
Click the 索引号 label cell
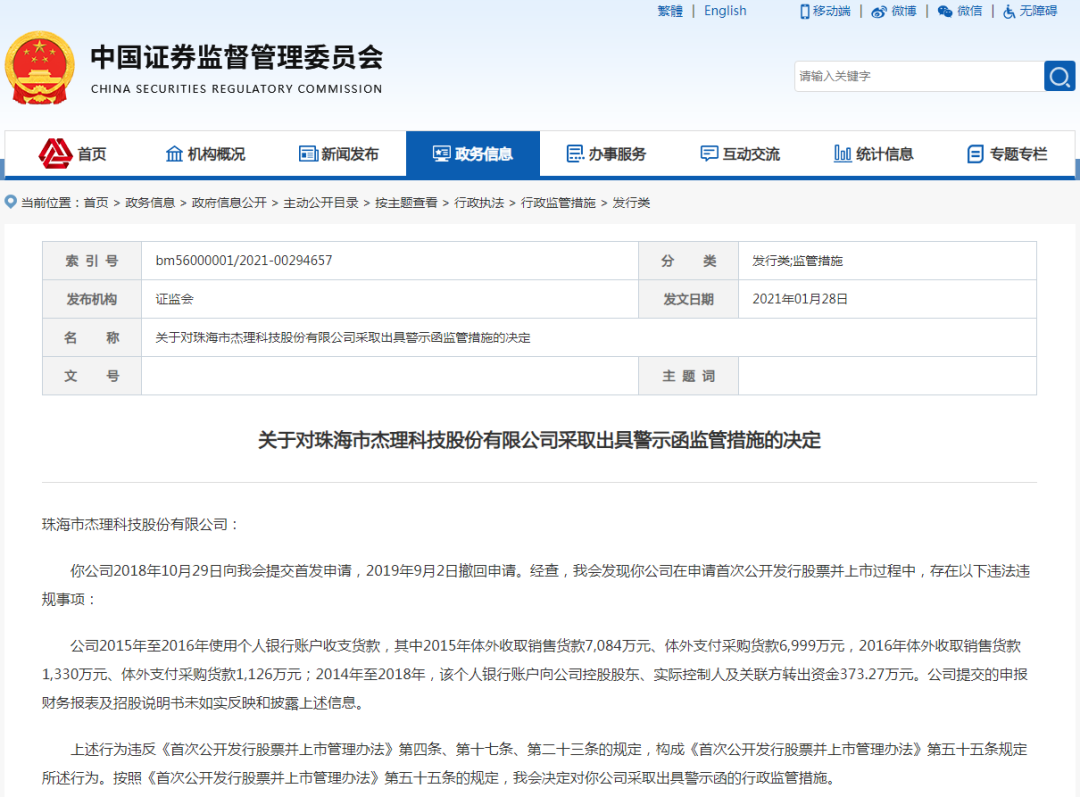coord(92,260)
